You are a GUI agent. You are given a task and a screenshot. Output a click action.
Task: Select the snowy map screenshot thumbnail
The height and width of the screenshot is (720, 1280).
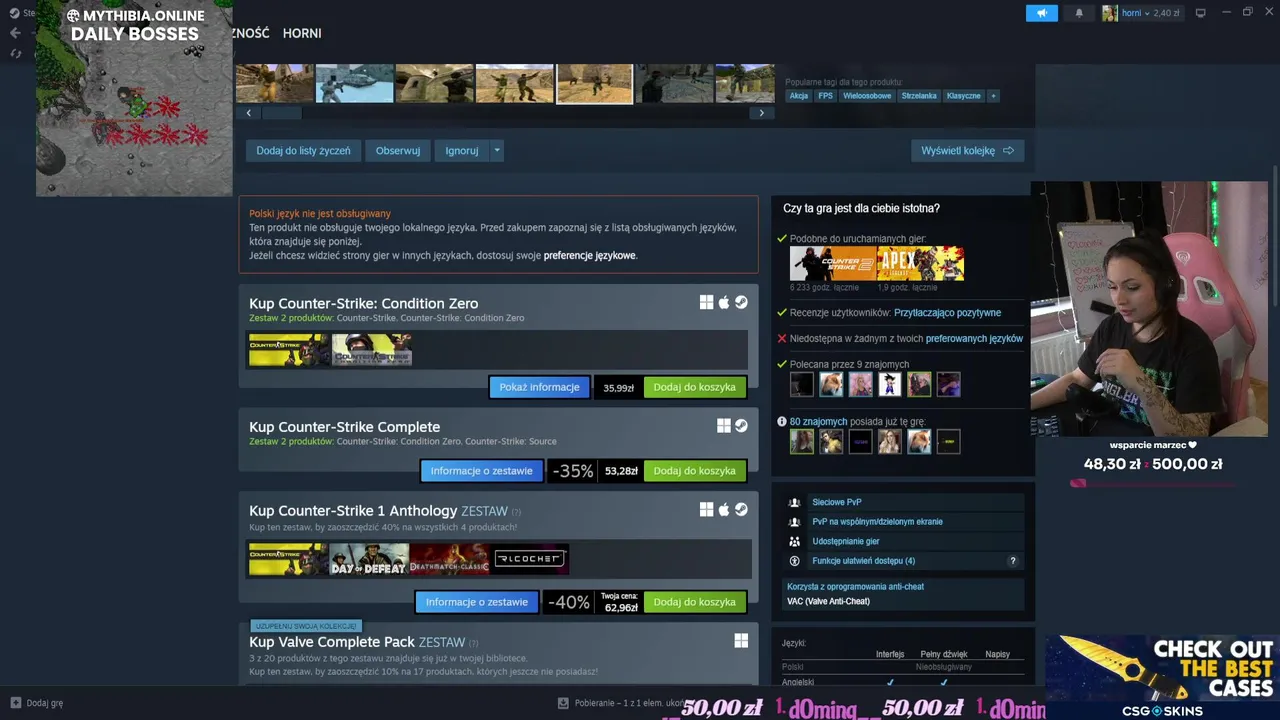[x=354, y=83]
